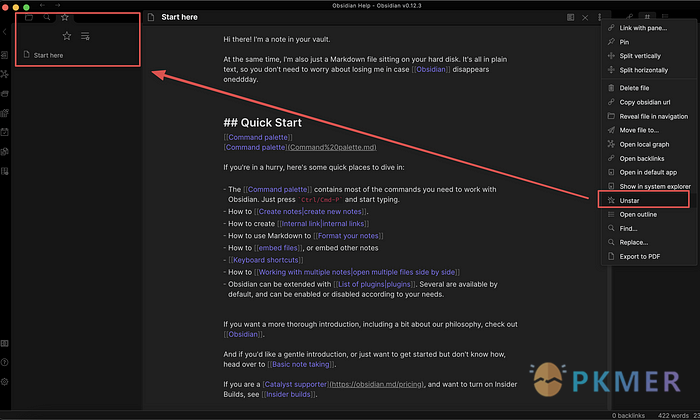This screenshot has height=420, width=700.
Task: Click the [[embed files]] link
Action: [x=278, y=248]
